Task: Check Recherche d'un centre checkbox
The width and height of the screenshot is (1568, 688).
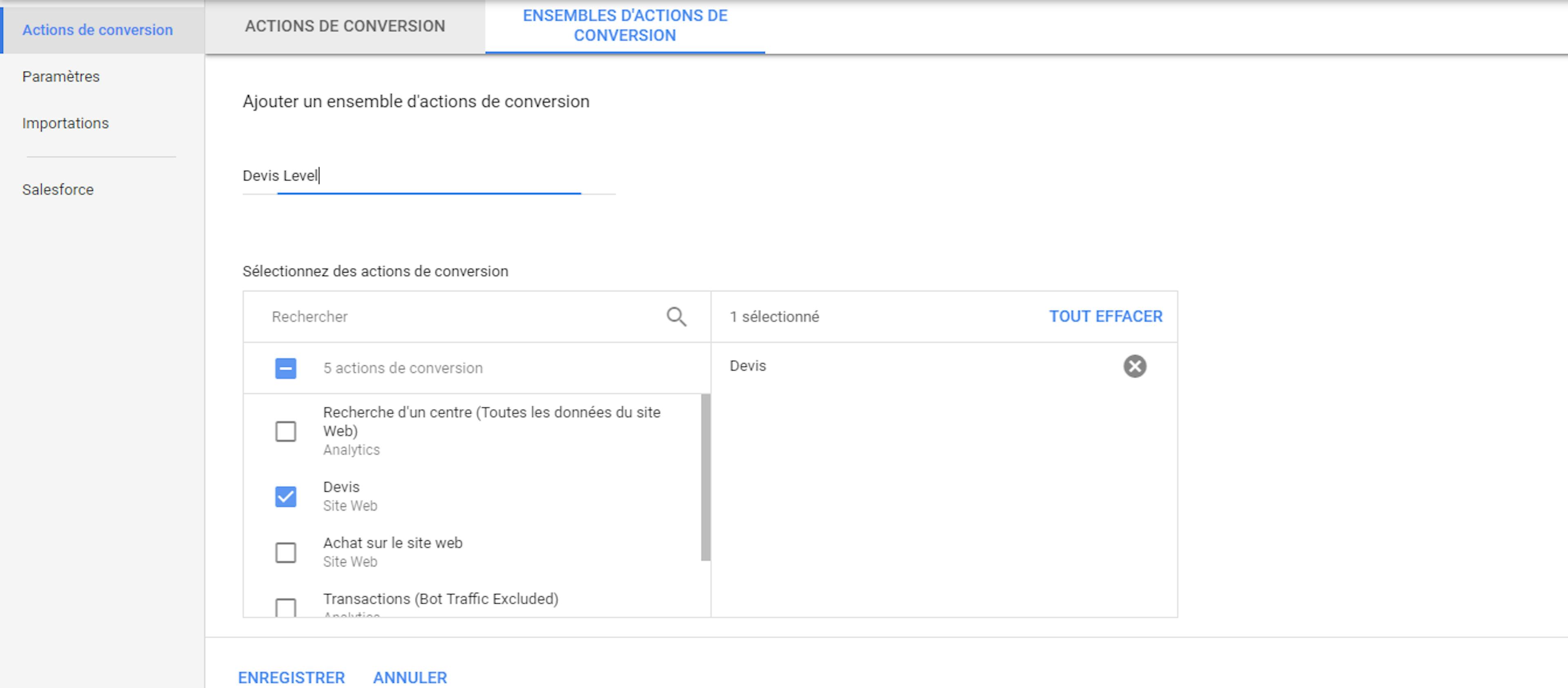Action: click(x=285, y=431)
